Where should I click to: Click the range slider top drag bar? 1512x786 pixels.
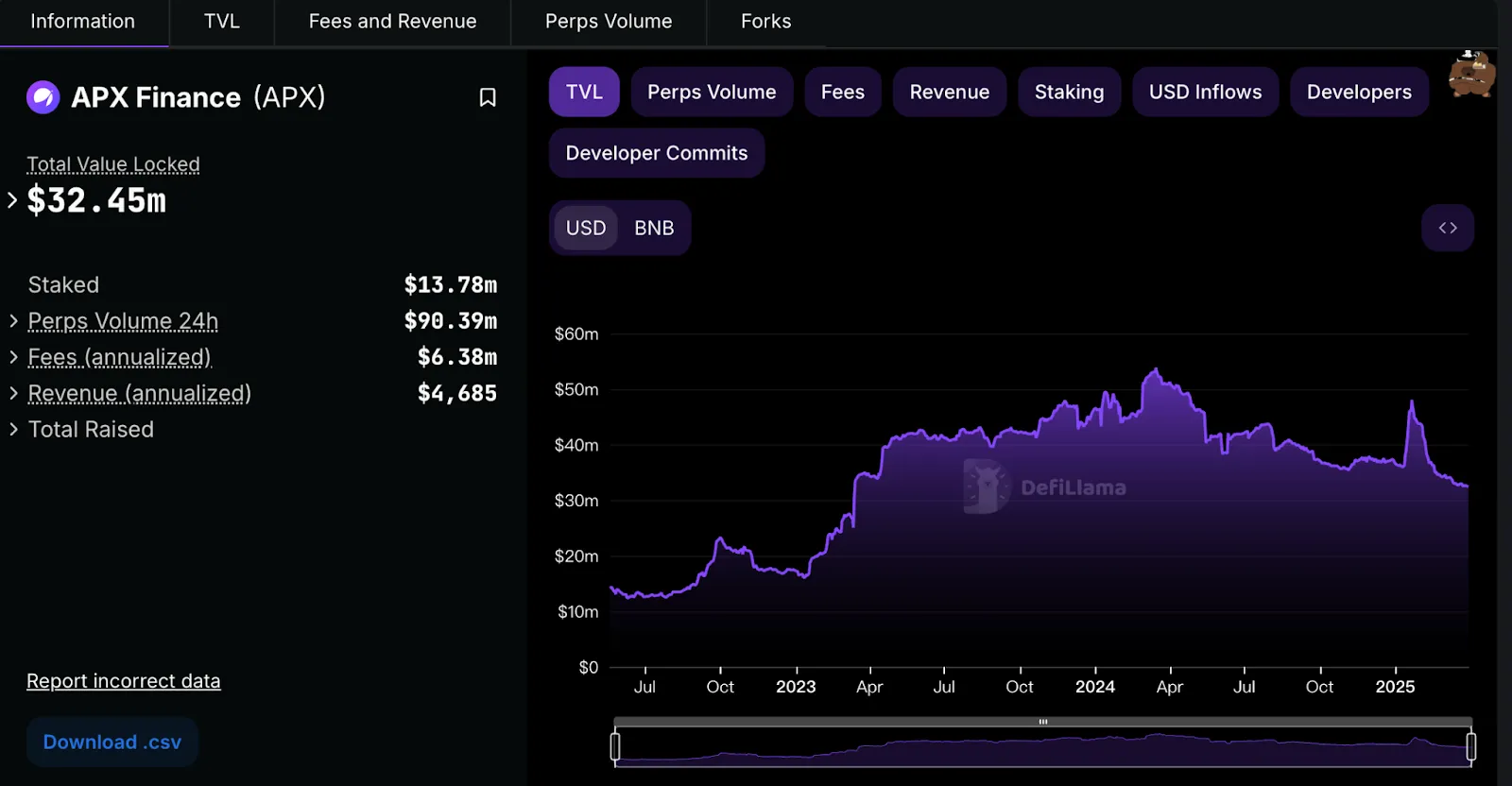click(1043, 722)
